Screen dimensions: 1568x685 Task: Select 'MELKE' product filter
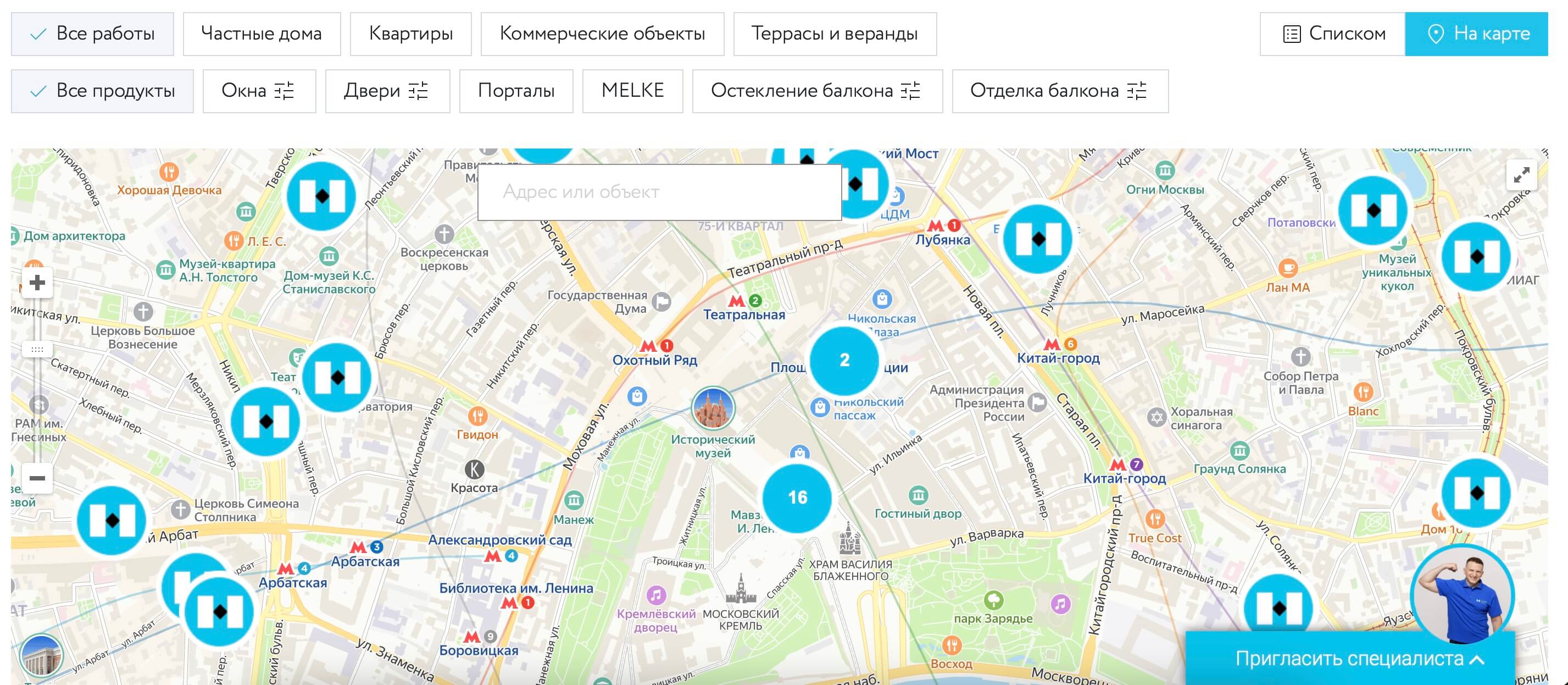point(632,91)
